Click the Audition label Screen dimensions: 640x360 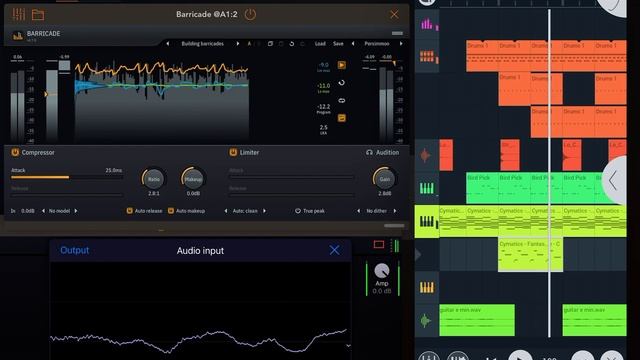tap(387, 152)
